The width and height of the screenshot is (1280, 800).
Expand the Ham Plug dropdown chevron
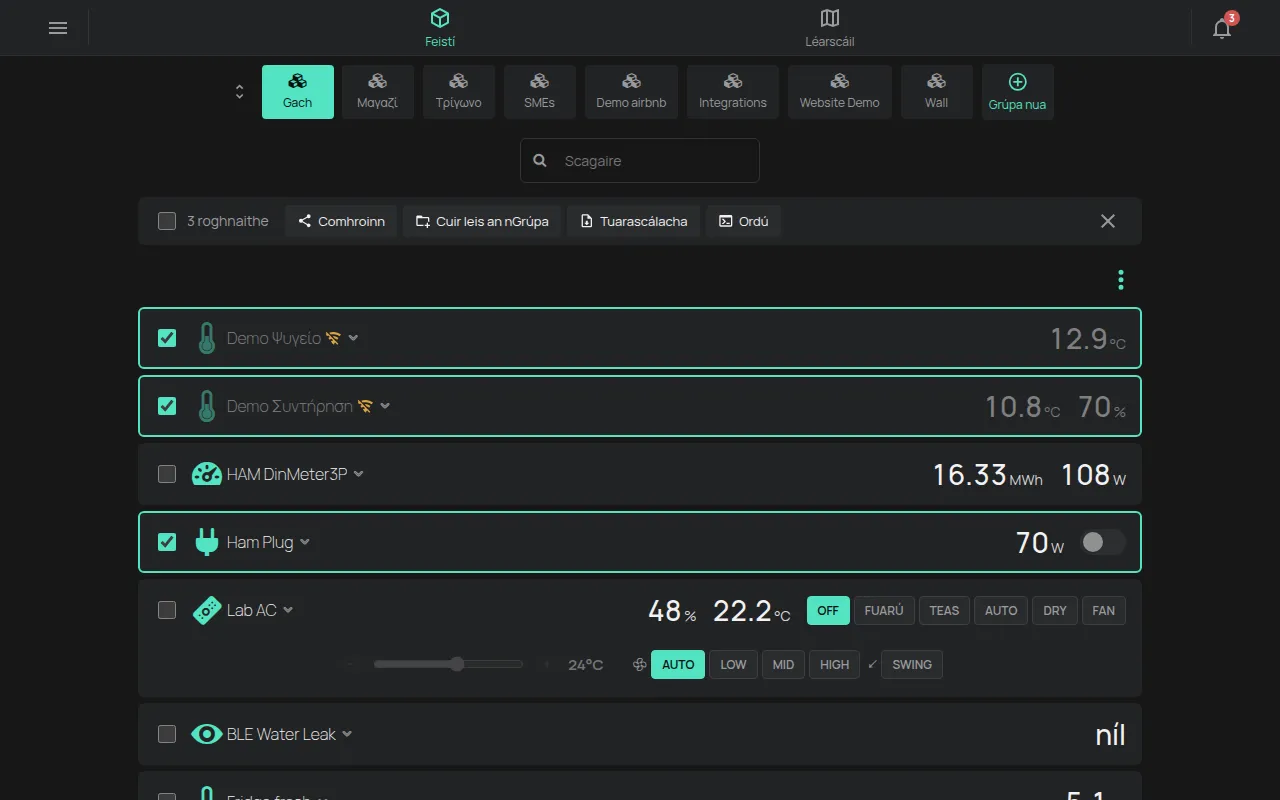pyautogui.click(x=305, y=542)
